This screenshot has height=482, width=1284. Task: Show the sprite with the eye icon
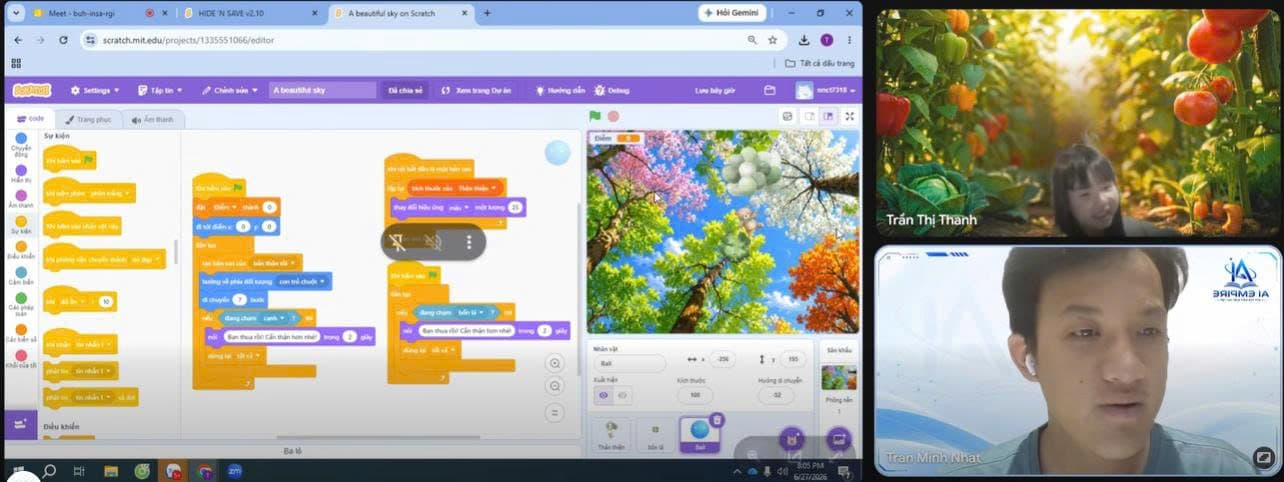pyautogui.click(x=603, y=396)
